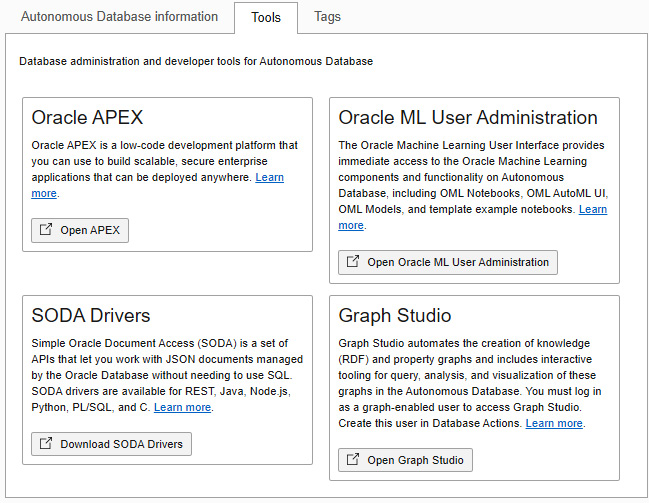649x503 pixels.
Task: Click the Graph Studio heading
Action: coord(395,315)
